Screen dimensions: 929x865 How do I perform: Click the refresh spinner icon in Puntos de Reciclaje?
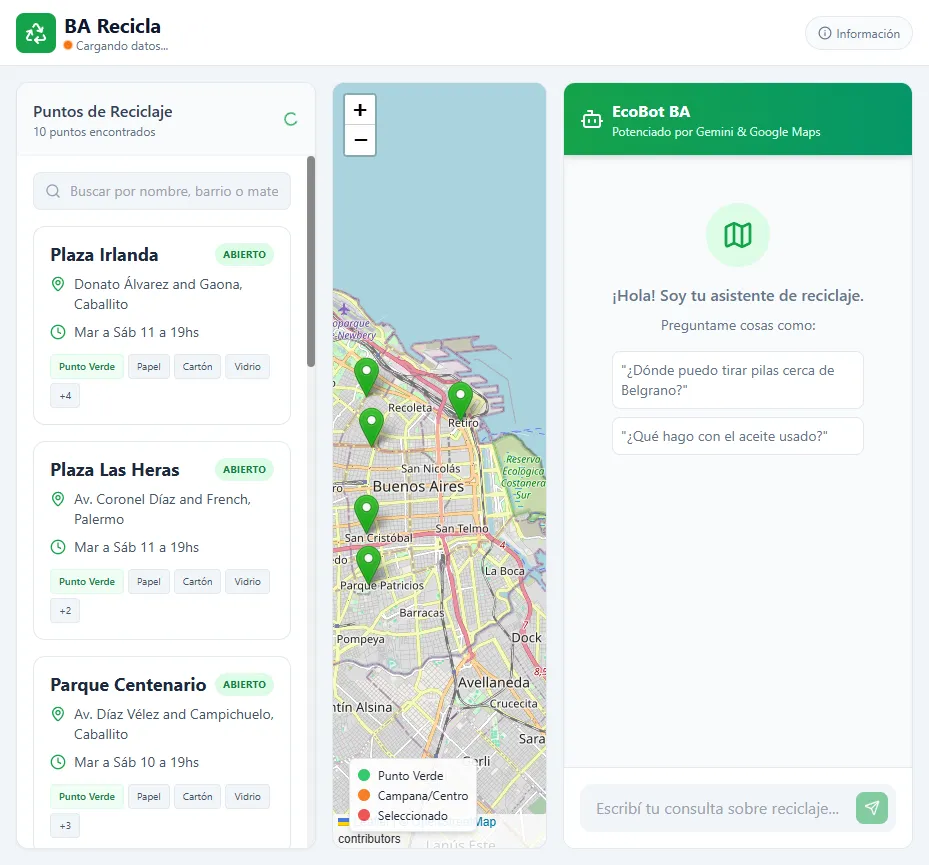pos(290,119)
